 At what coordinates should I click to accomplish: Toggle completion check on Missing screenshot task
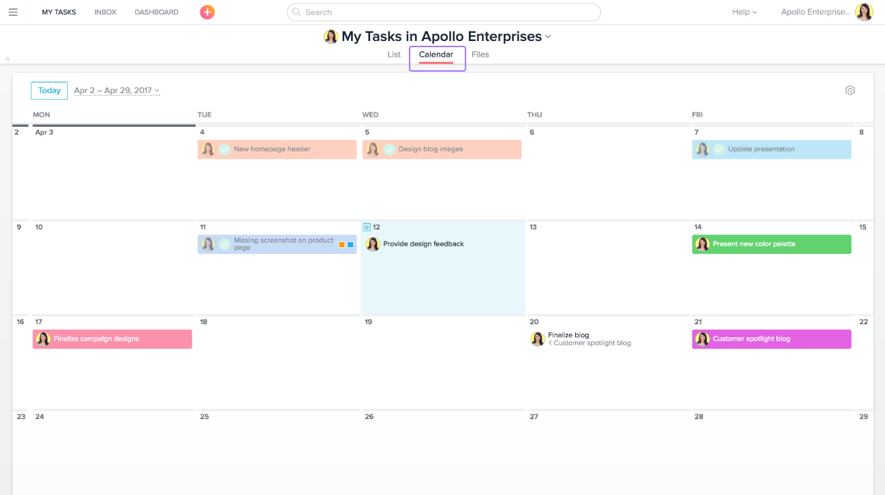225,244
